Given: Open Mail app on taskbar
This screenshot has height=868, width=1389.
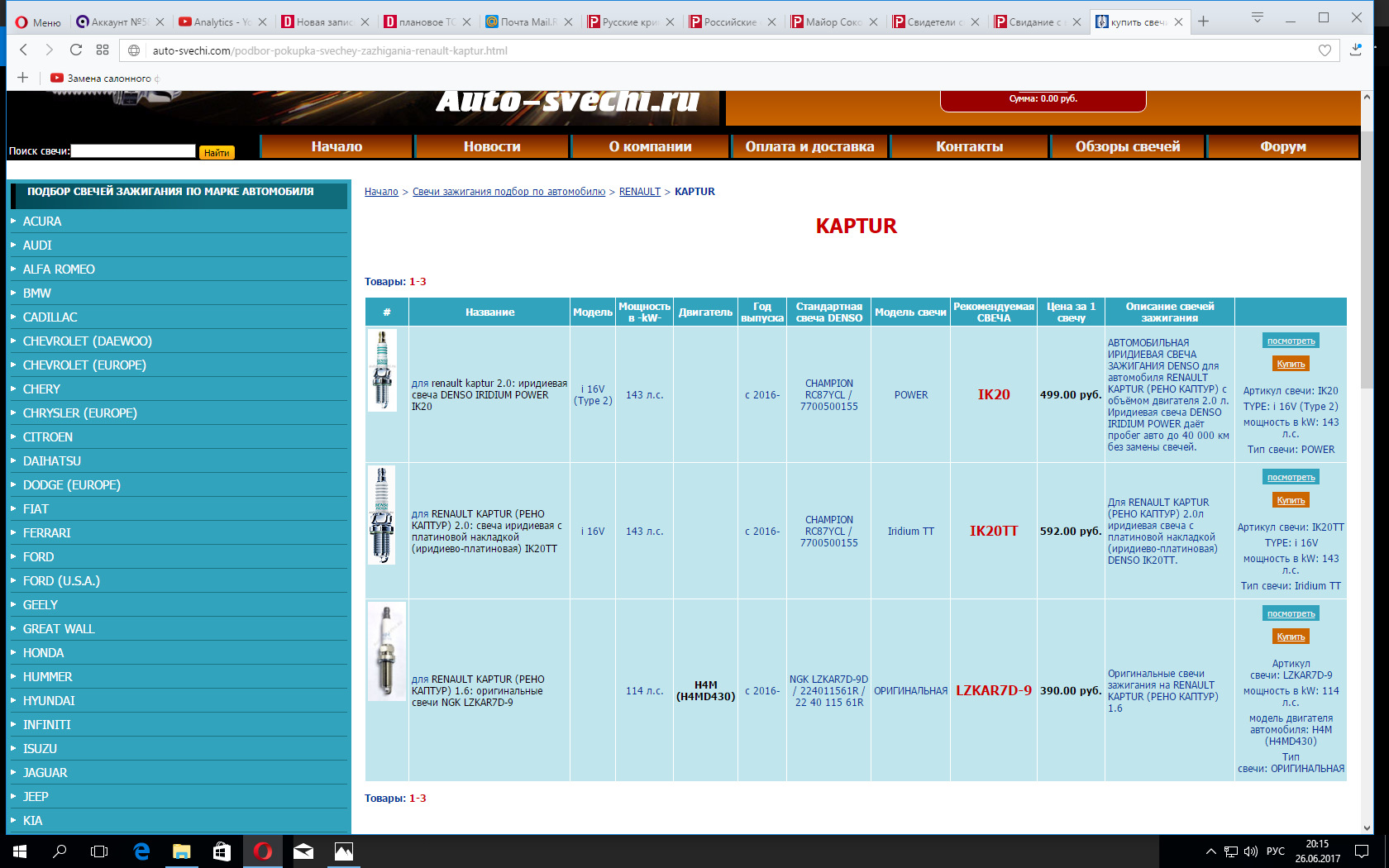Looking at the screenshot, I should click(x=303, y=851).
